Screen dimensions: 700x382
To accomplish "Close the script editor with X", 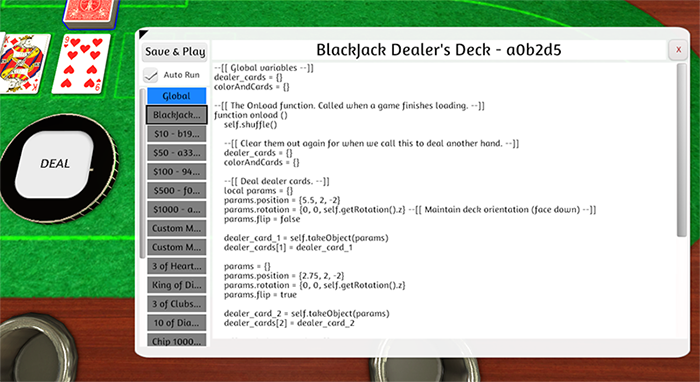I will pos(678,50).
